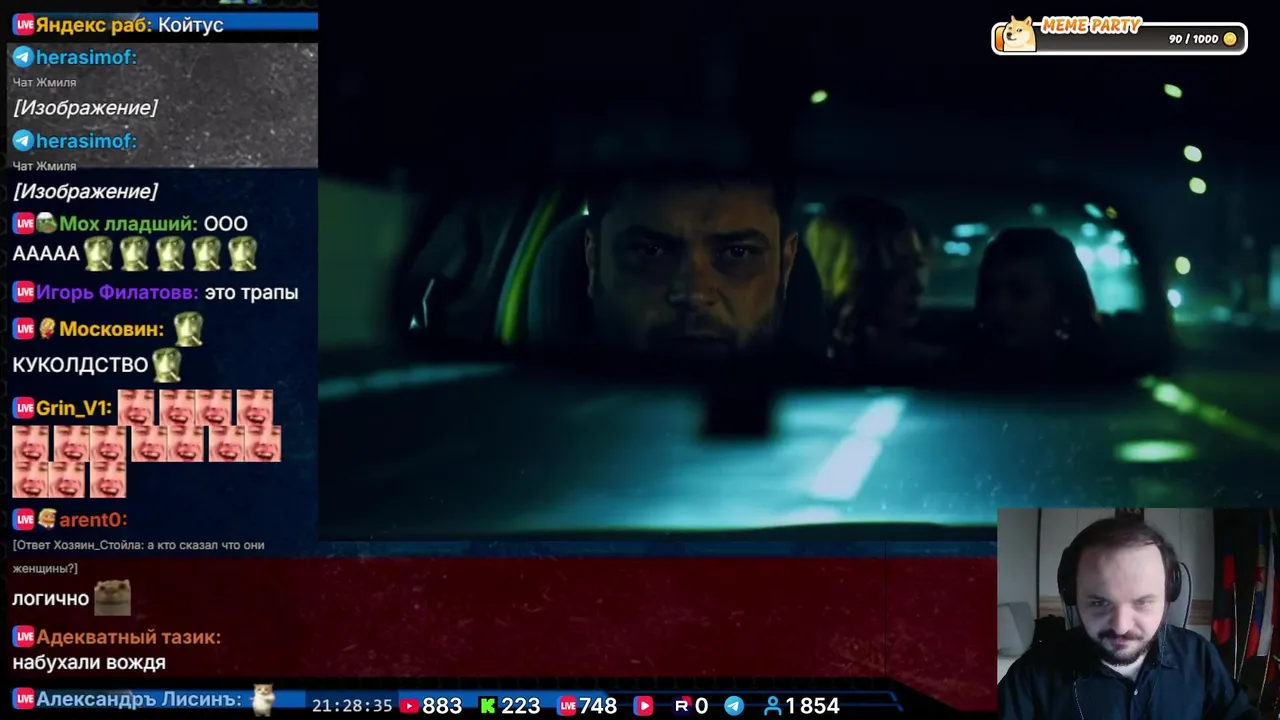Click the '90 / 1000' counter text
The image size is (1280, 720).
click(1193, 39)
